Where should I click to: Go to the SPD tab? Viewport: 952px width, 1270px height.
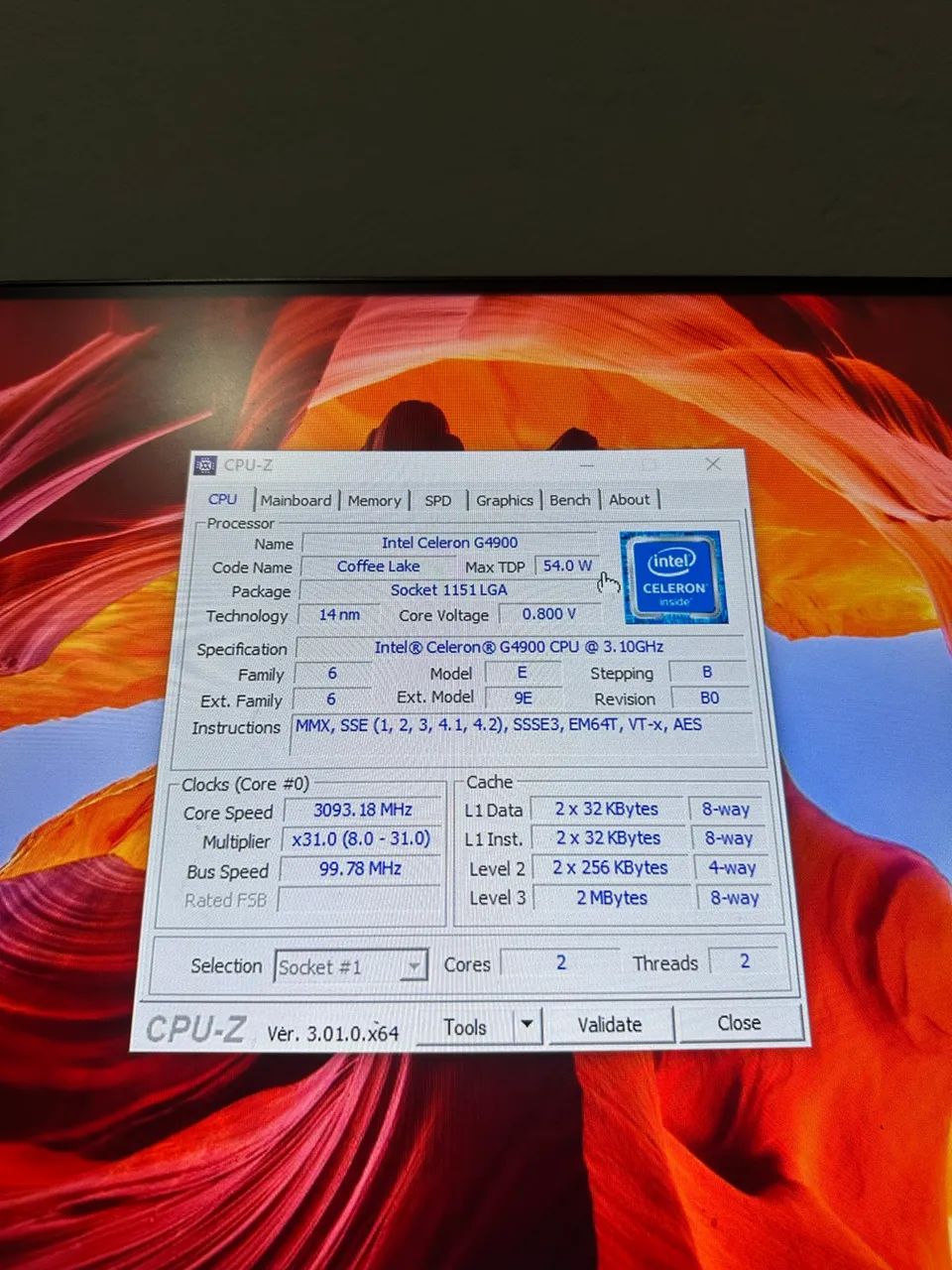tap(437, 501)
